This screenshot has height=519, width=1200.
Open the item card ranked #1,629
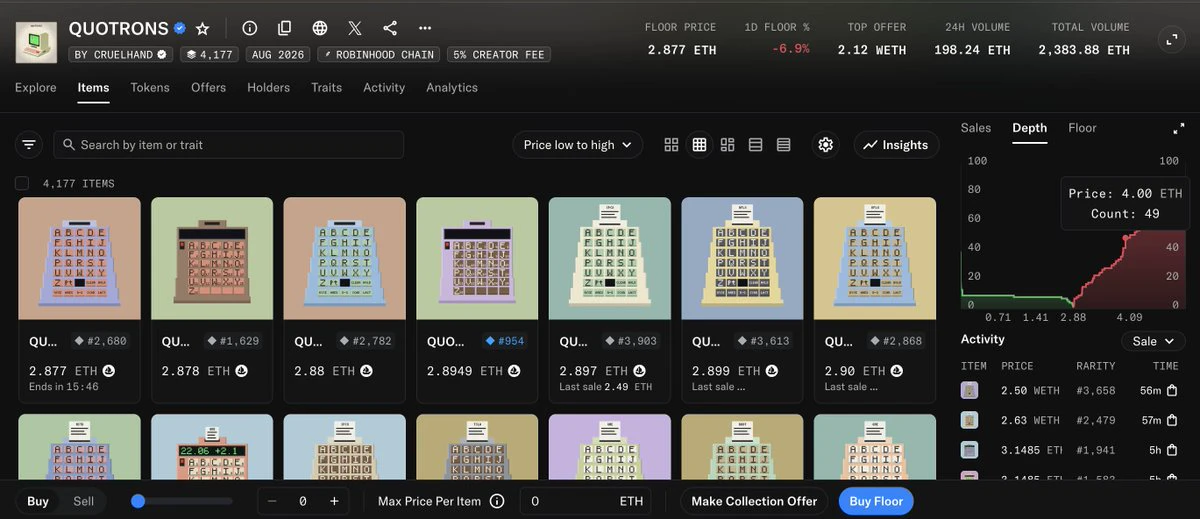[x=212, y=299]
